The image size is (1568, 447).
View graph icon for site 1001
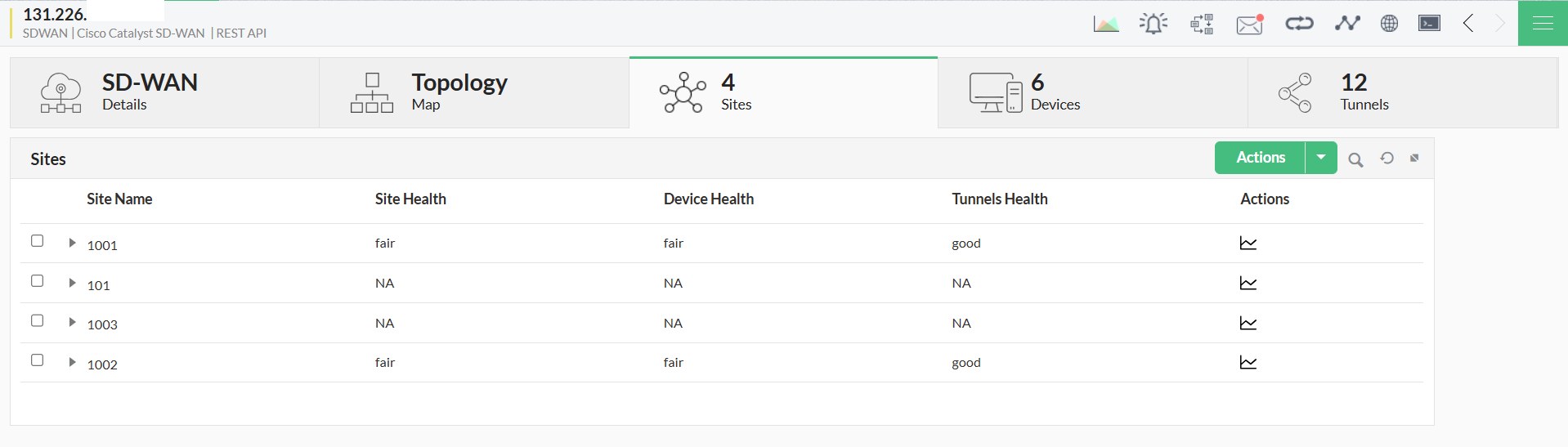click(x=1248, y=244)
